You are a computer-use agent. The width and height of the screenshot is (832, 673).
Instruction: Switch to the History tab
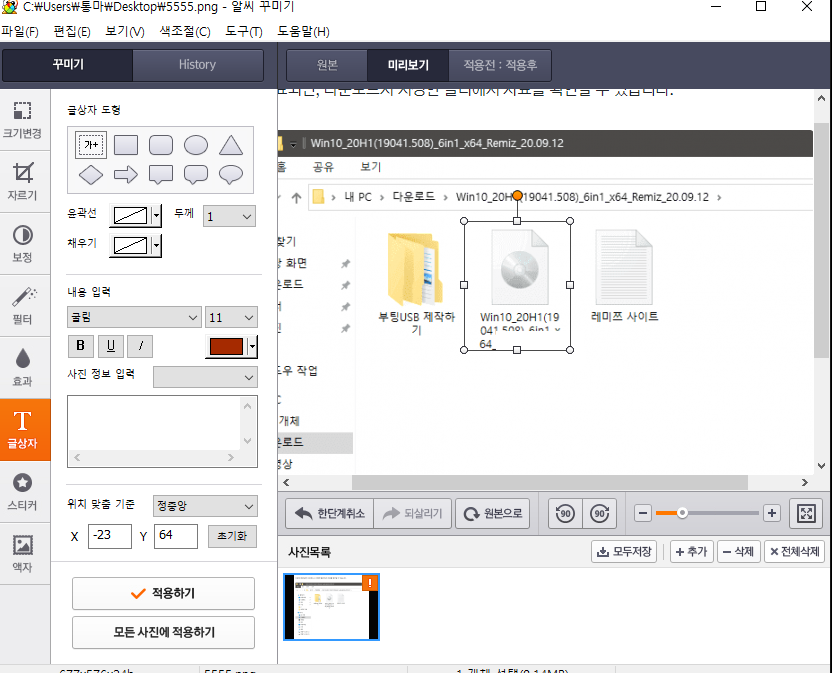(x=197, y=65)
